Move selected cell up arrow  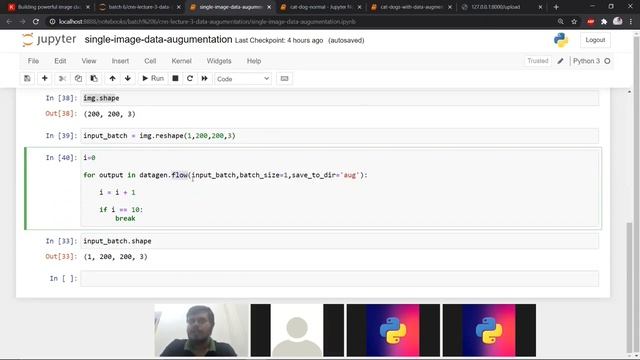[112, 78]
